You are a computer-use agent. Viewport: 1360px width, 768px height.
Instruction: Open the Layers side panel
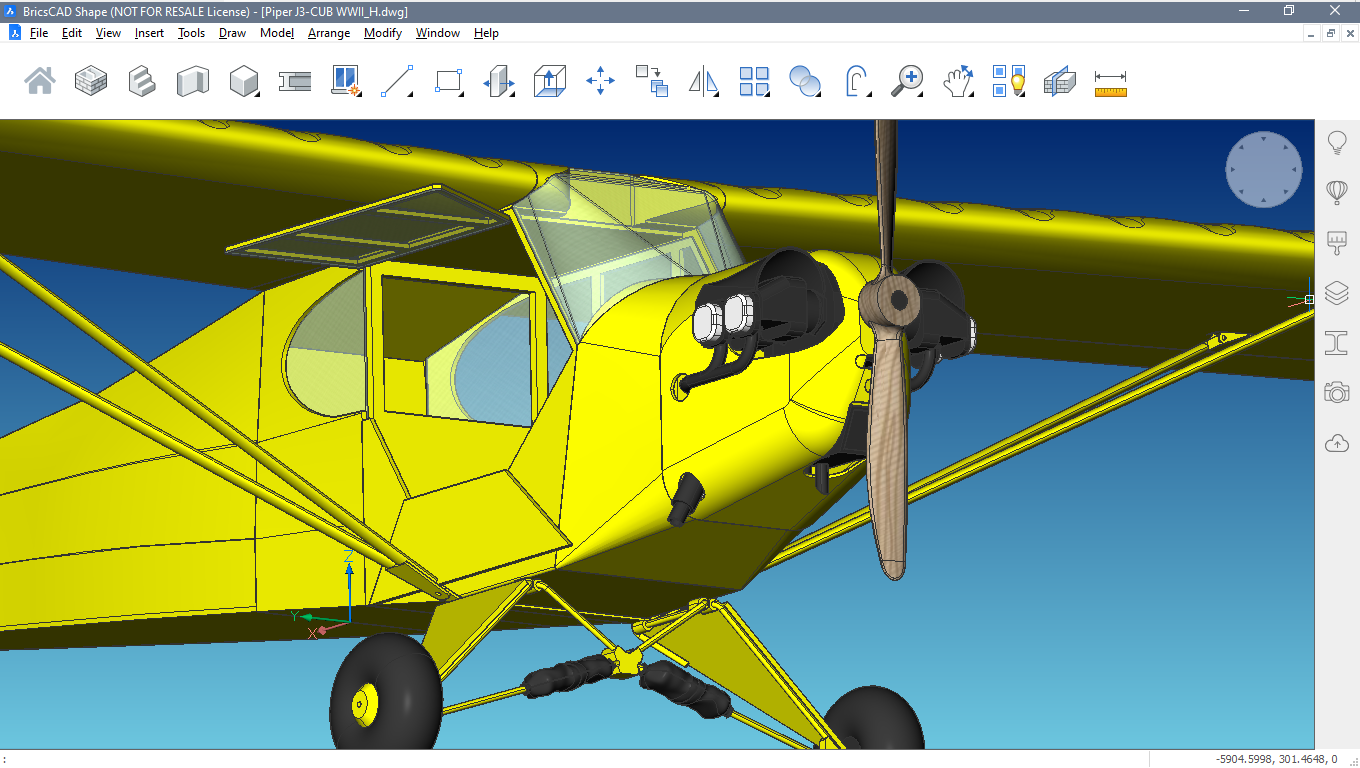click(x=1337, y=293)
